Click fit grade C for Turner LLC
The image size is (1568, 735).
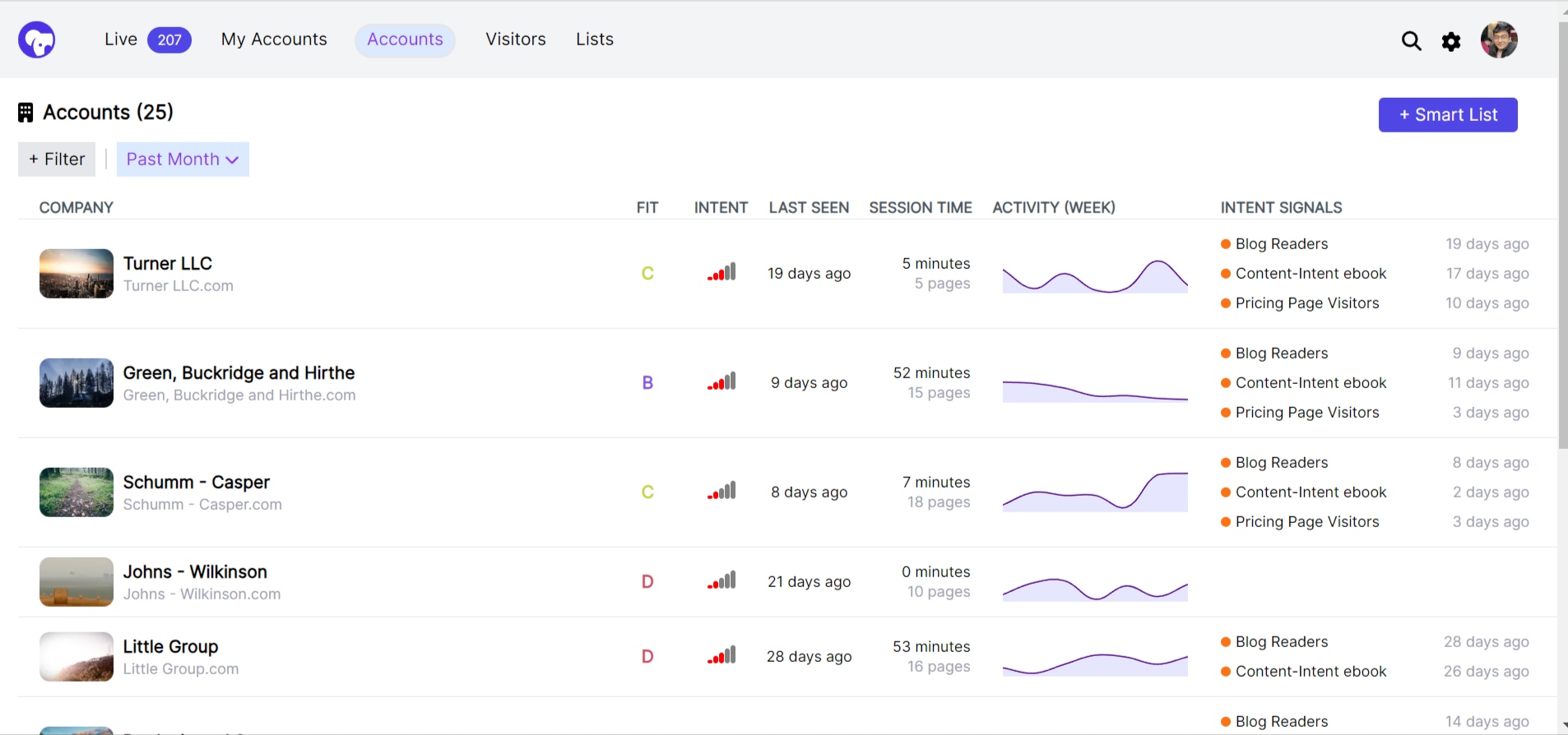tap(647, 274)
